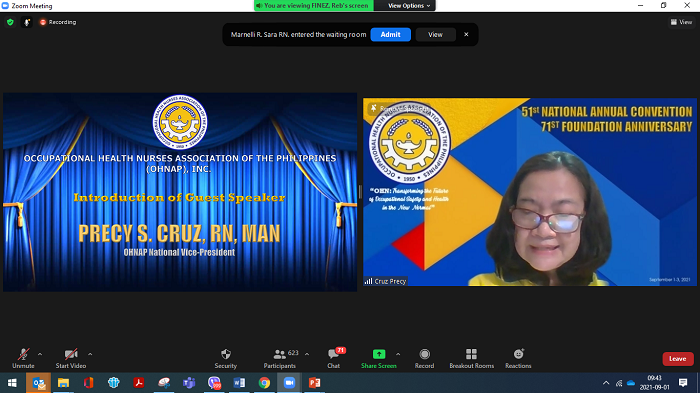Click the green Share Screen button

379,359
